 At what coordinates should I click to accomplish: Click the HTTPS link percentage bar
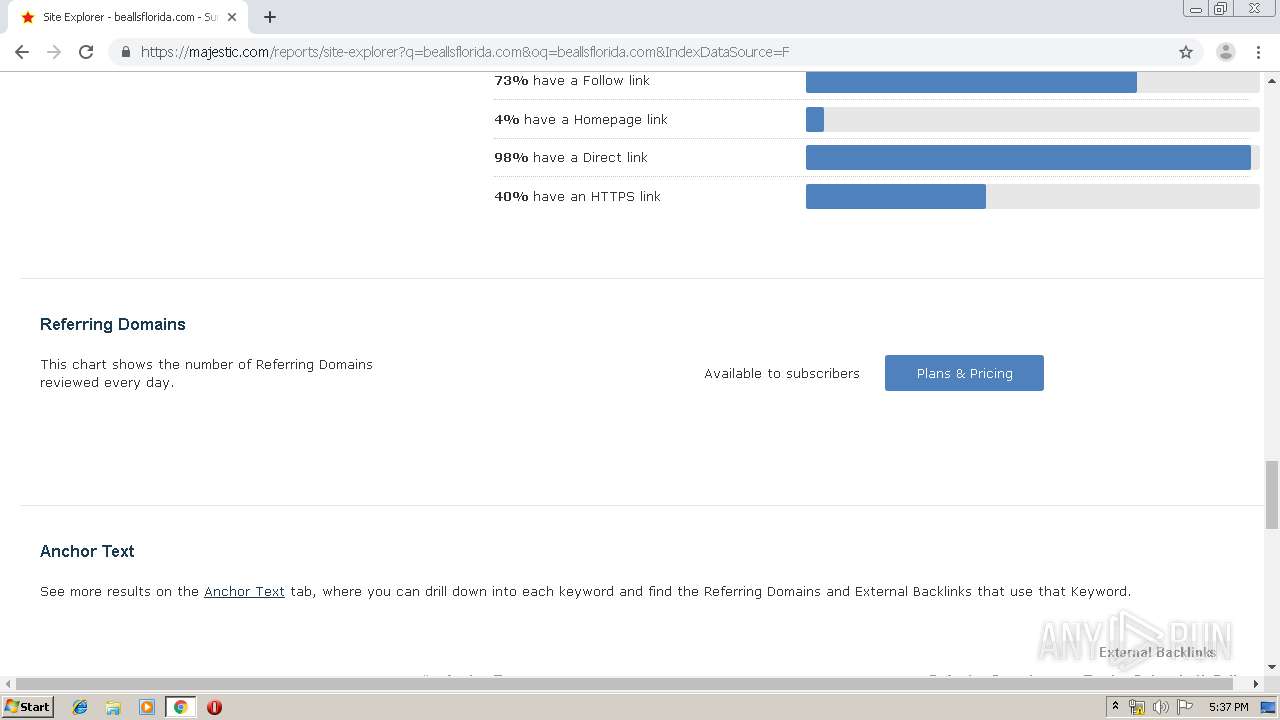pos(1032,197)
